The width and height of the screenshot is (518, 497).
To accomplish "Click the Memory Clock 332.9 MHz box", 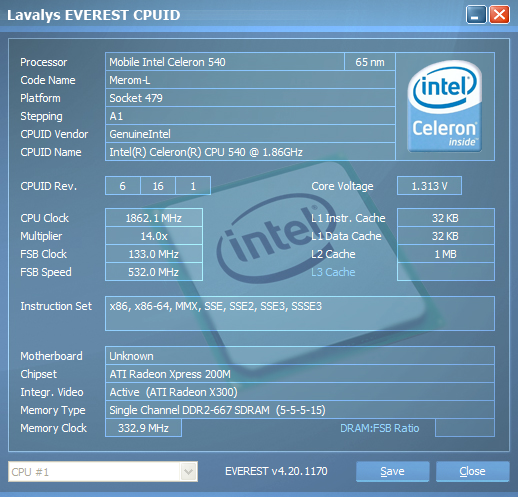I will click(x=143, y=428).
